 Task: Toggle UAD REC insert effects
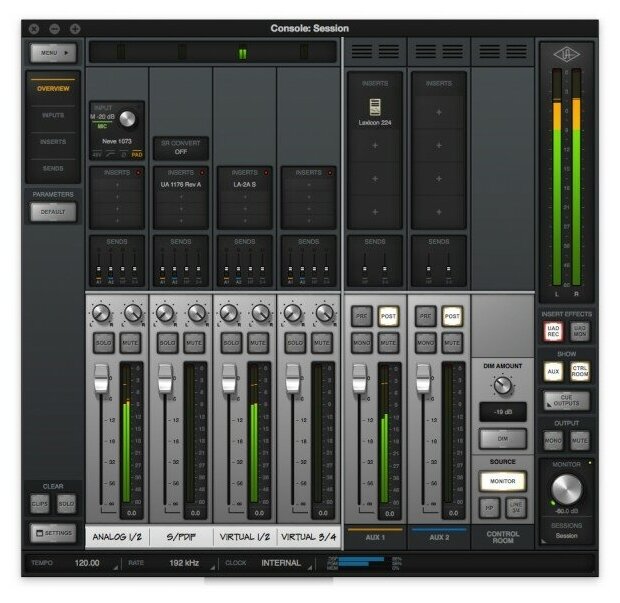[553, 331]
